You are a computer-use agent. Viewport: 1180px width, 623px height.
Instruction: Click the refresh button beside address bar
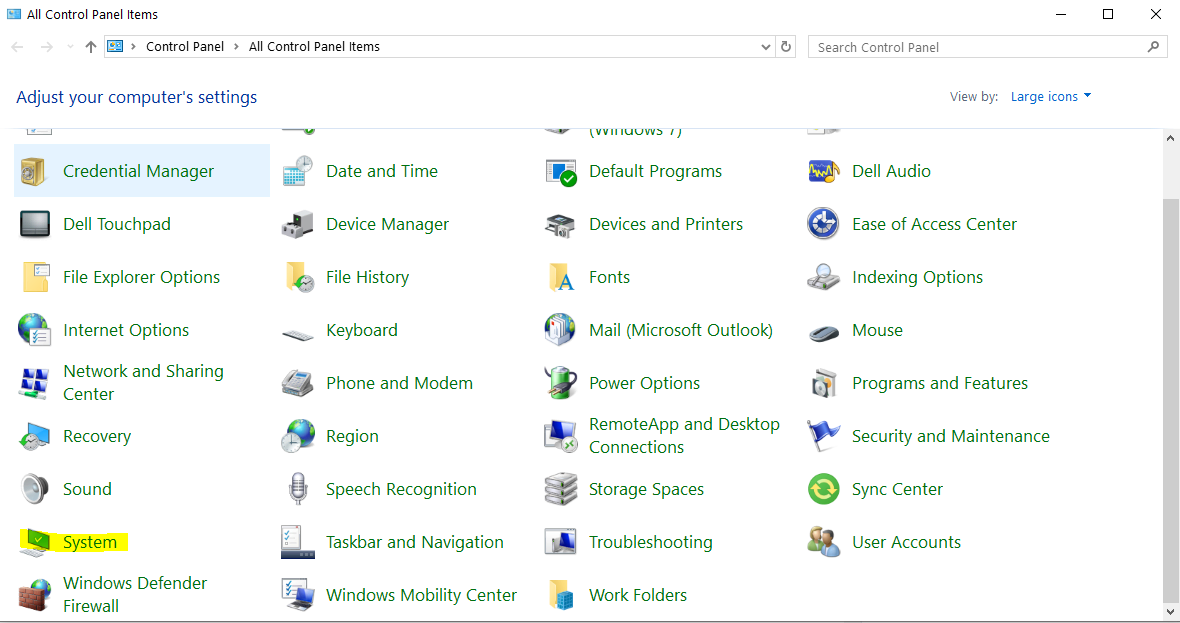[784, 46]
